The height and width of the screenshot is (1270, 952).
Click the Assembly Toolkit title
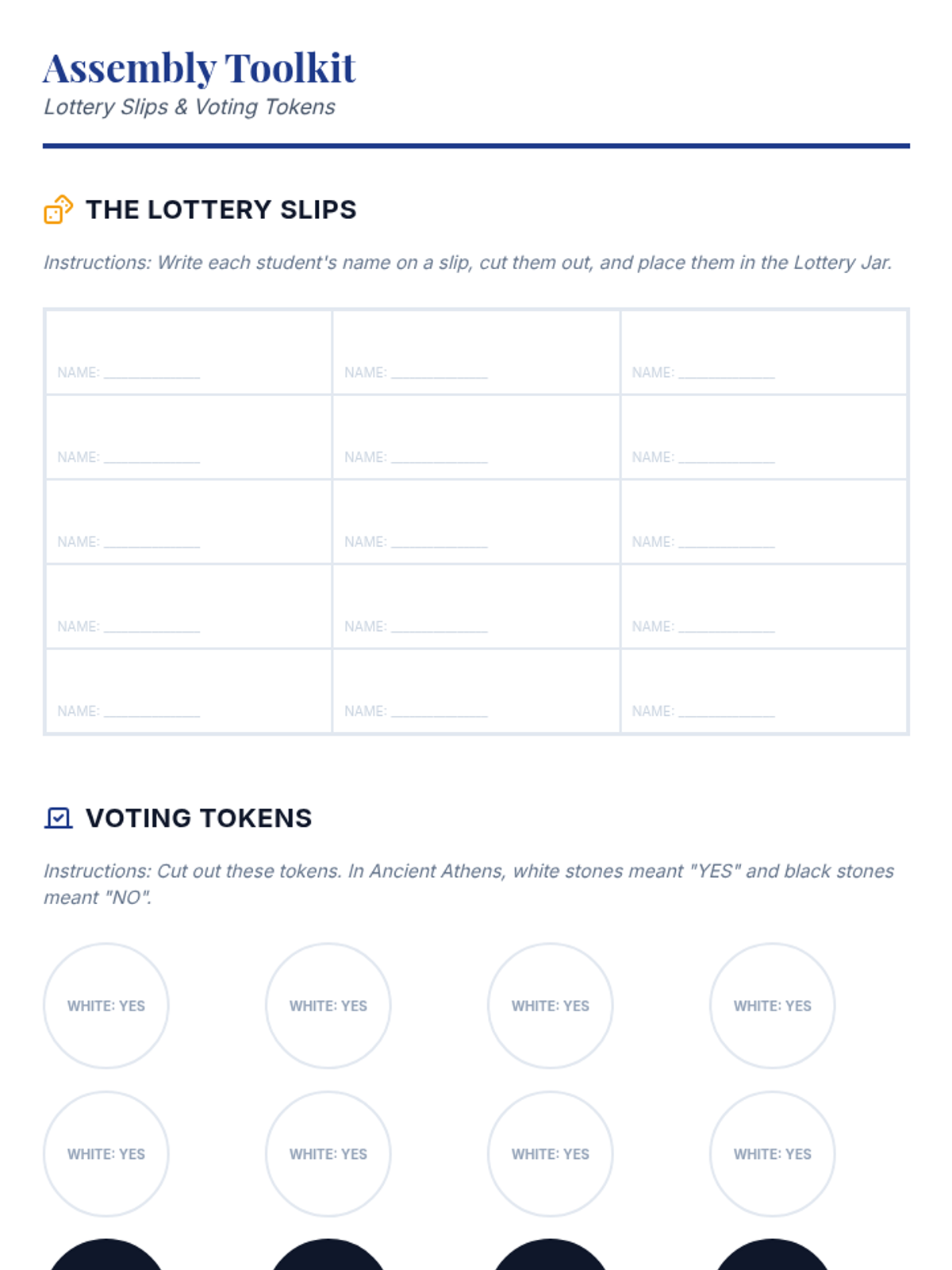(x=199, y=67)
